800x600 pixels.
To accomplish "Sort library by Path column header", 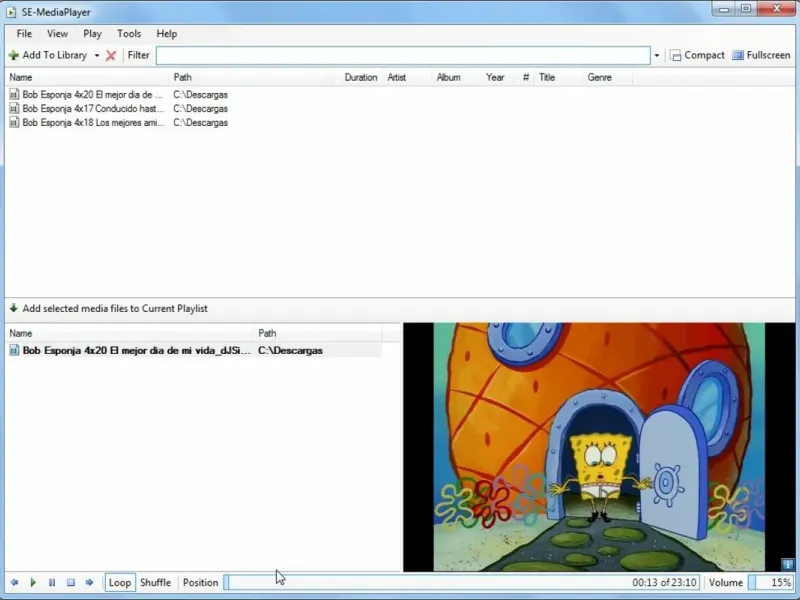I will [254, 78].
